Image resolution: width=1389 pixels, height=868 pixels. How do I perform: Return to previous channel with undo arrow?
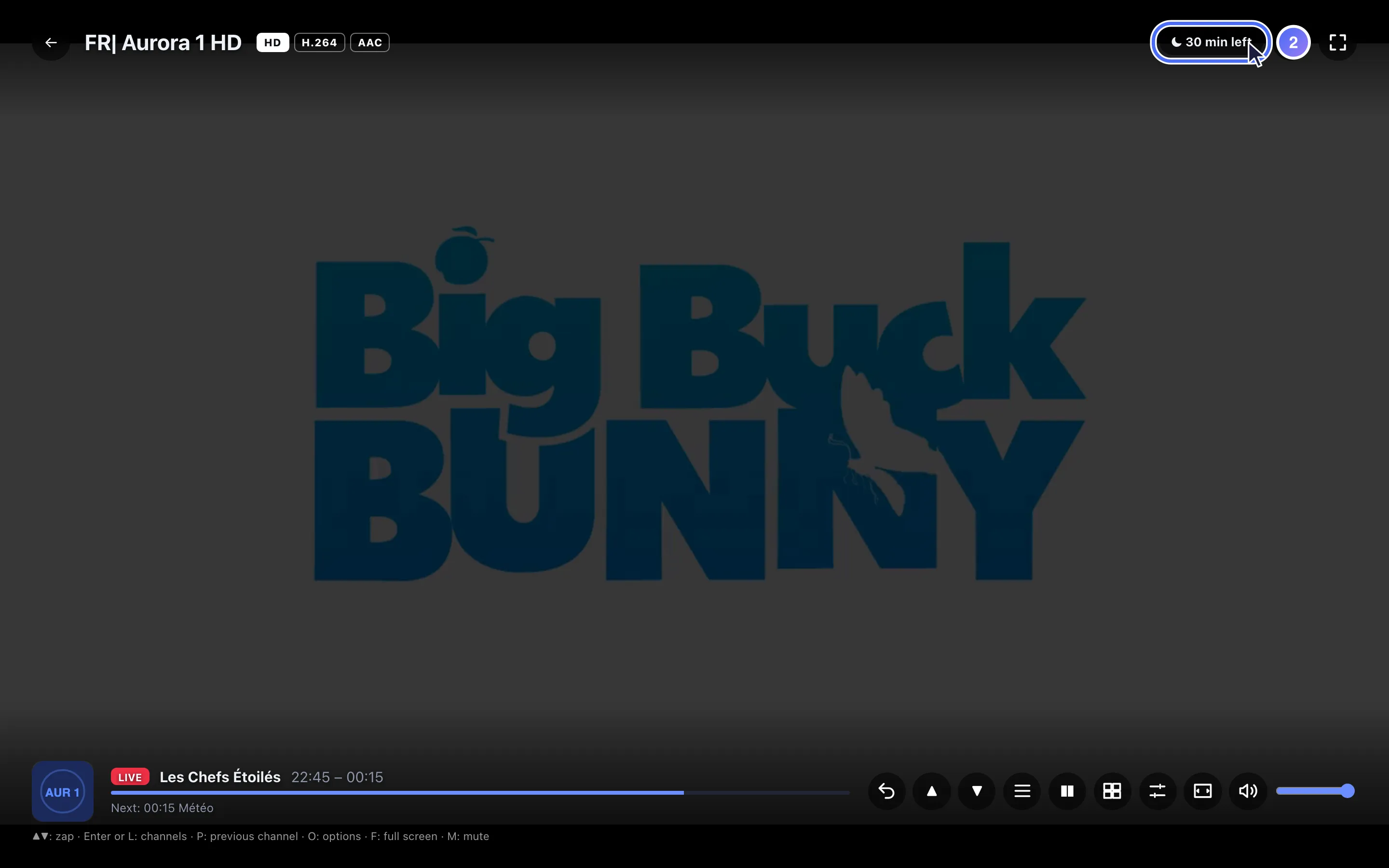pos(886,791)
